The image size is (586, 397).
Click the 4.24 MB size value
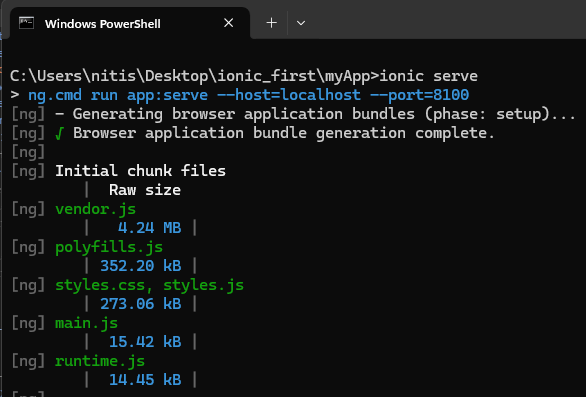click(x=149, y=228)
